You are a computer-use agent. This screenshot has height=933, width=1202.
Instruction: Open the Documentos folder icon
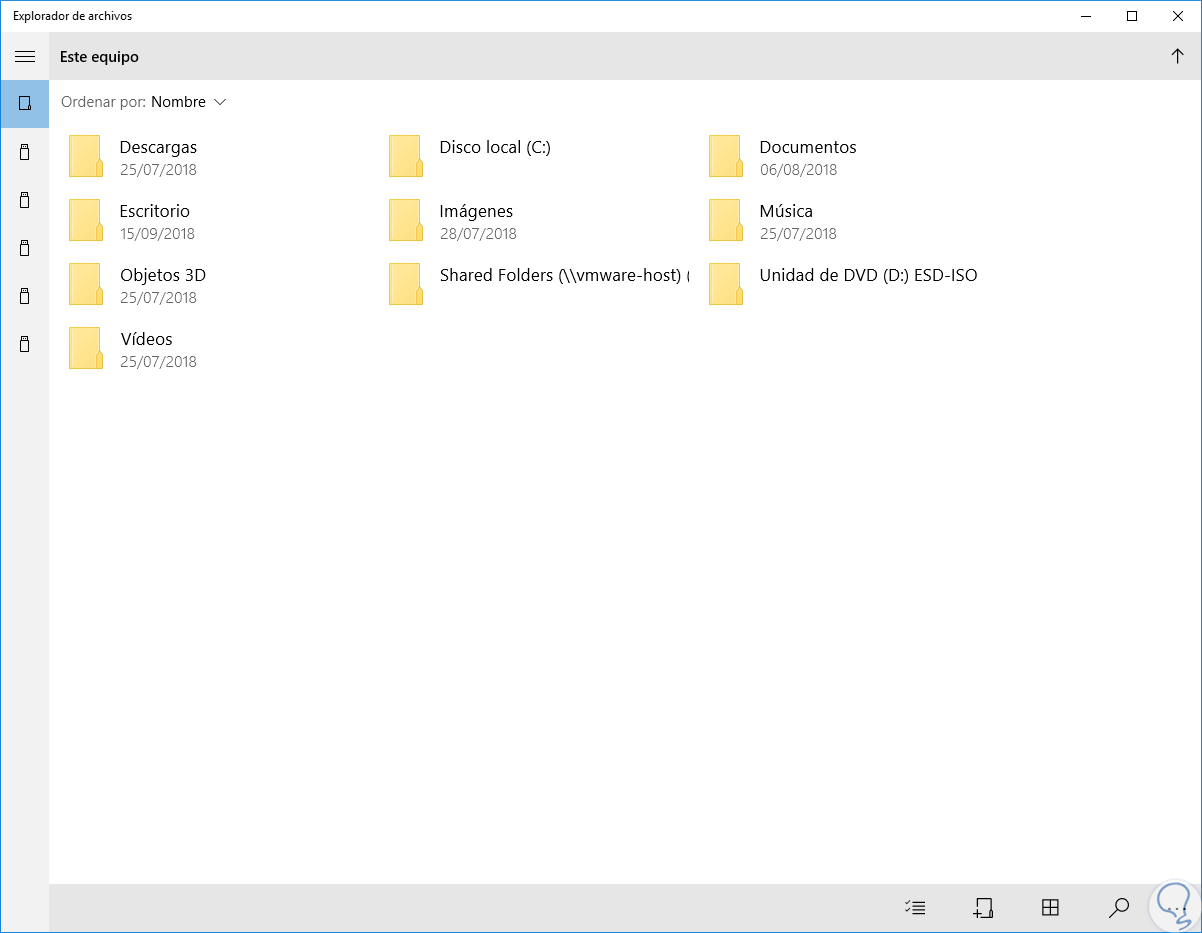click(726, 156)
